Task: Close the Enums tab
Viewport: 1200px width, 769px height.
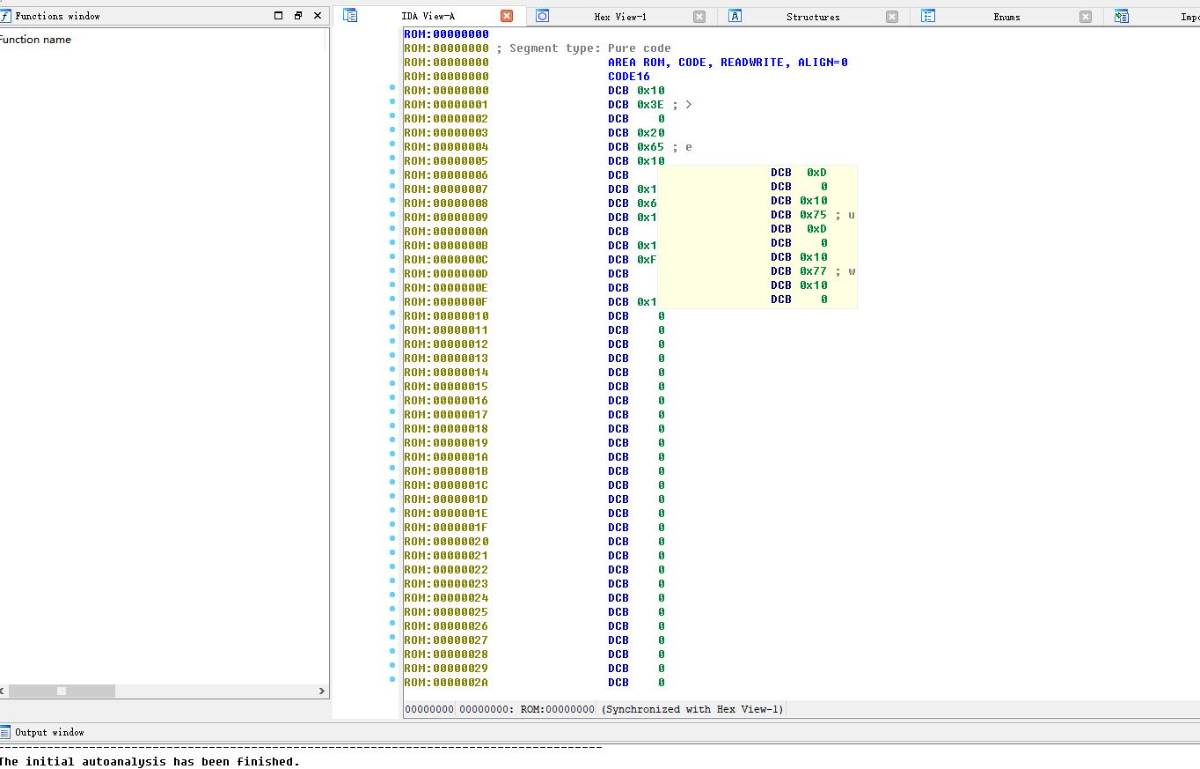Action: click(x=1085, y=16)
